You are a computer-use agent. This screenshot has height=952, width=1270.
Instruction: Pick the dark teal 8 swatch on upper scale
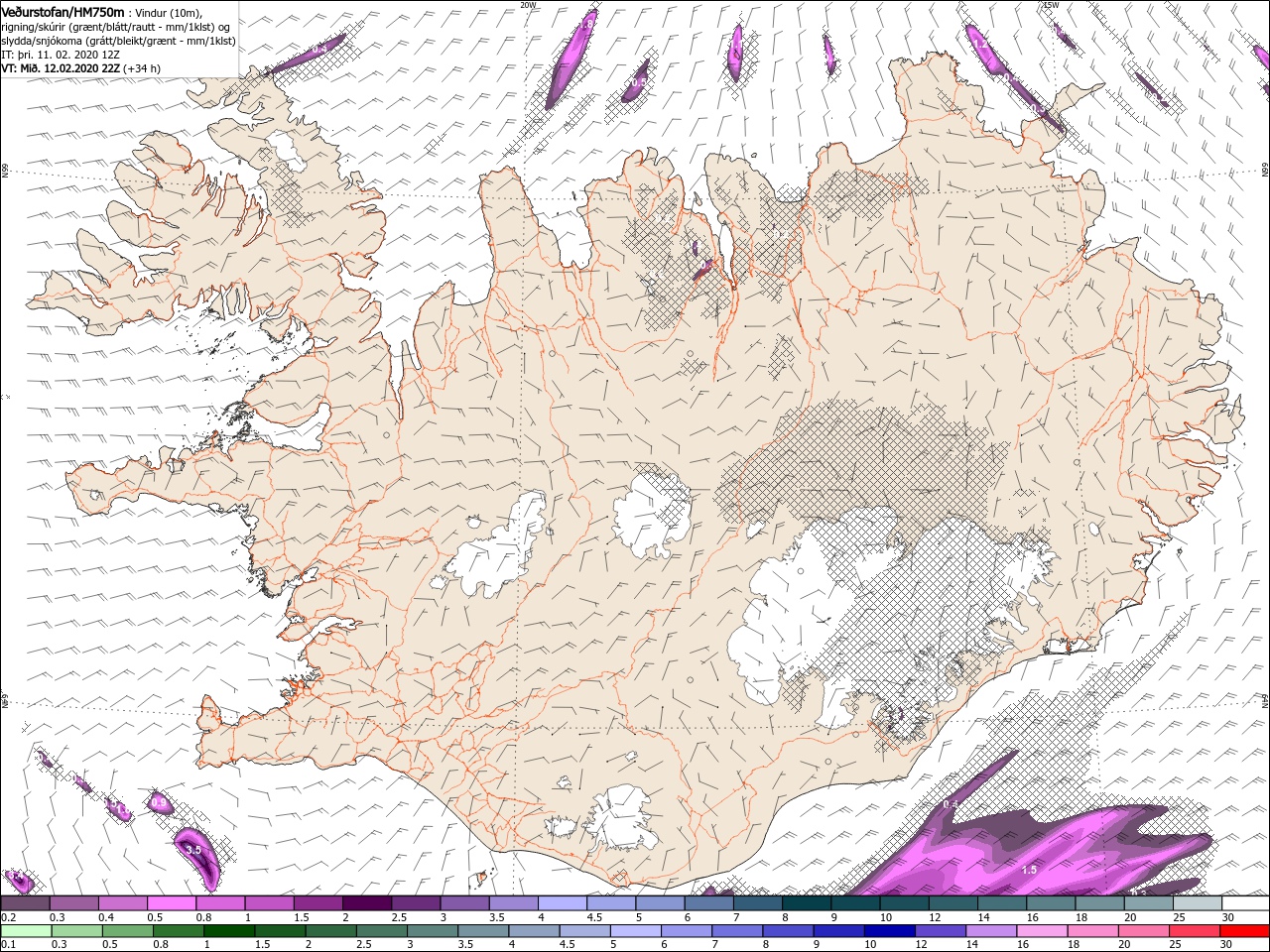point(807,903)
